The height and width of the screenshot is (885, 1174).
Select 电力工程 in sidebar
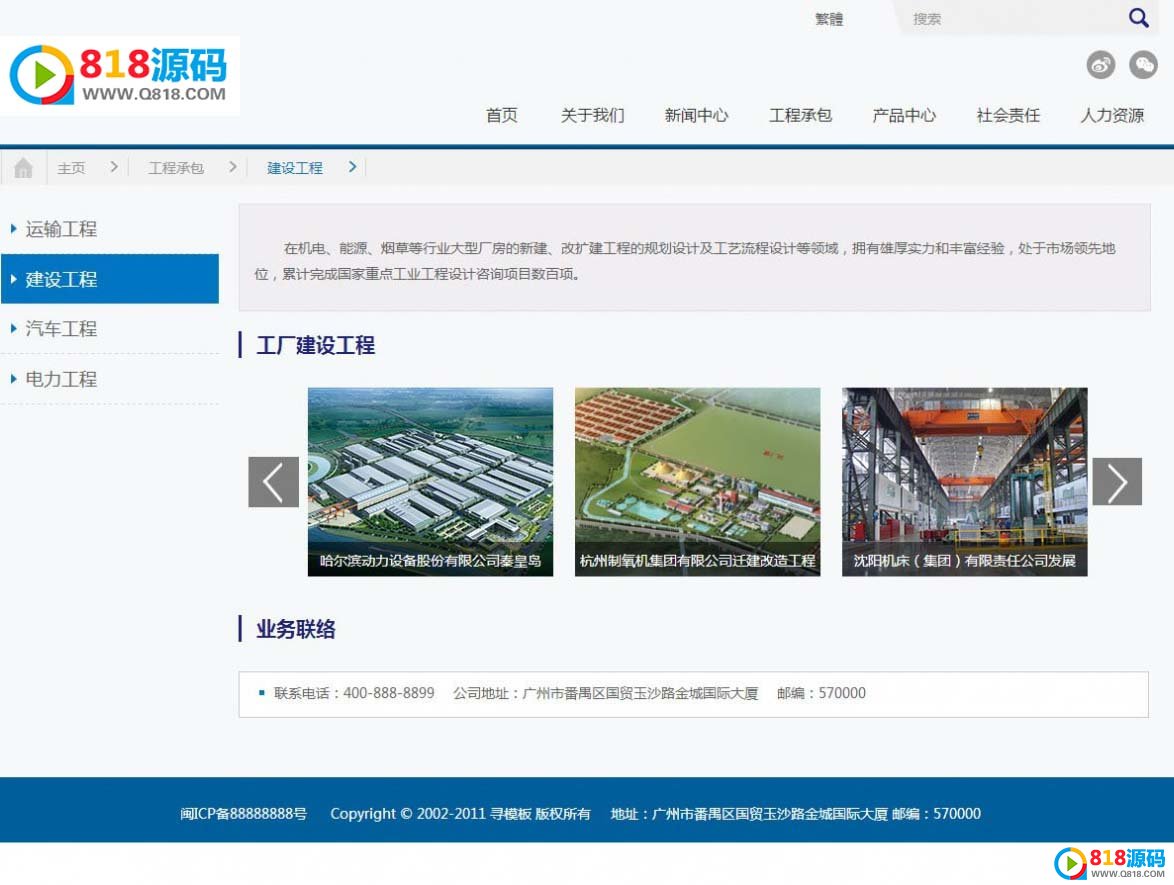pyautogui.click(x=109, y=379)
